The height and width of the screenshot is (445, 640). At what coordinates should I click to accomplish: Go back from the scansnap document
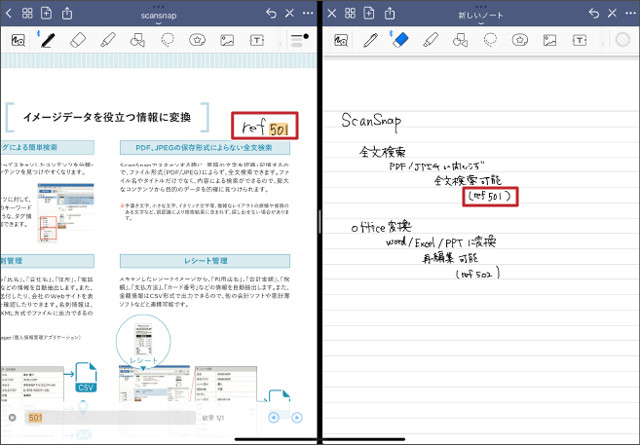point(8,13)
